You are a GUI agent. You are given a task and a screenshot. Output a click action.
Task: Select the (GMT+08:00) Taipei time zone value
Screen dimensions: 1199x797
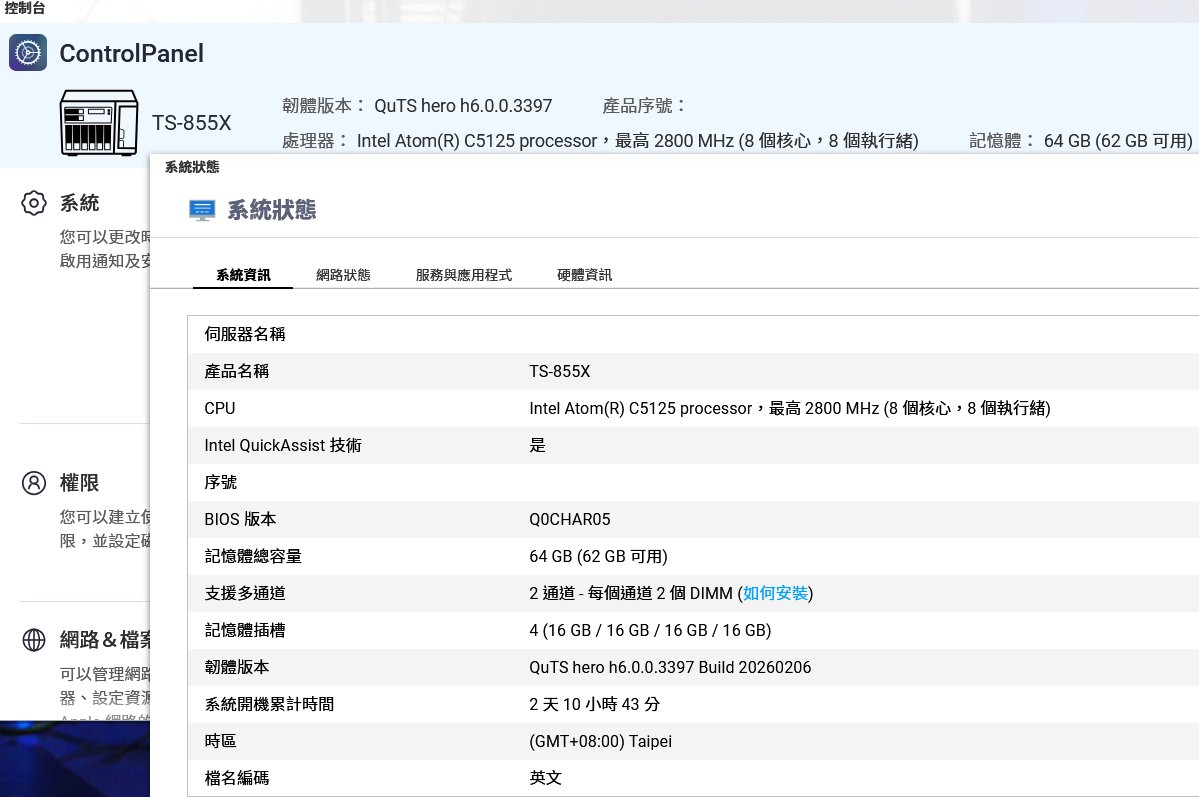click(600, 742)
